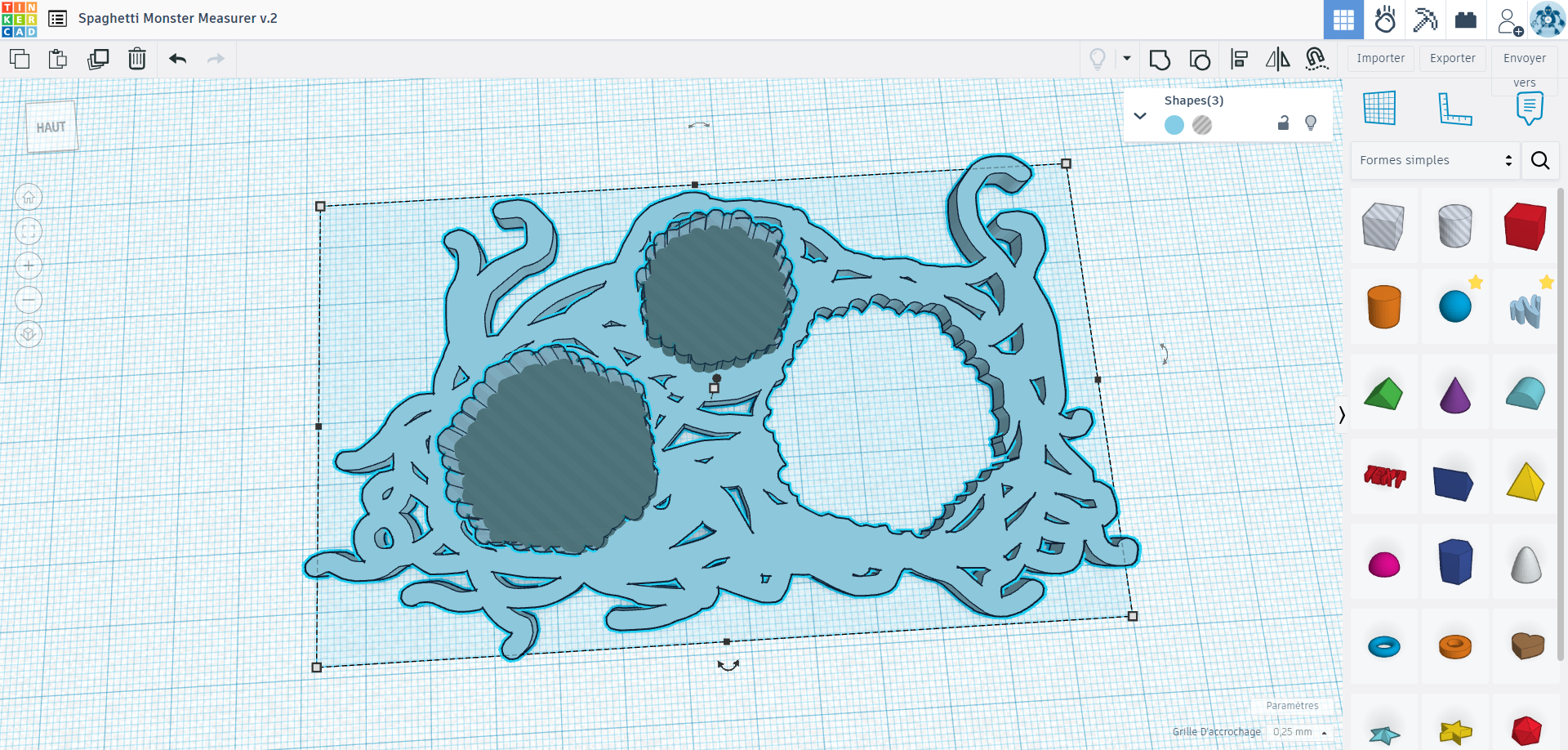The height and width of the screenshot is (750, 1568).
Task: Click the design title Spaghetti Monster Measurer
Action: click(178, 18)
